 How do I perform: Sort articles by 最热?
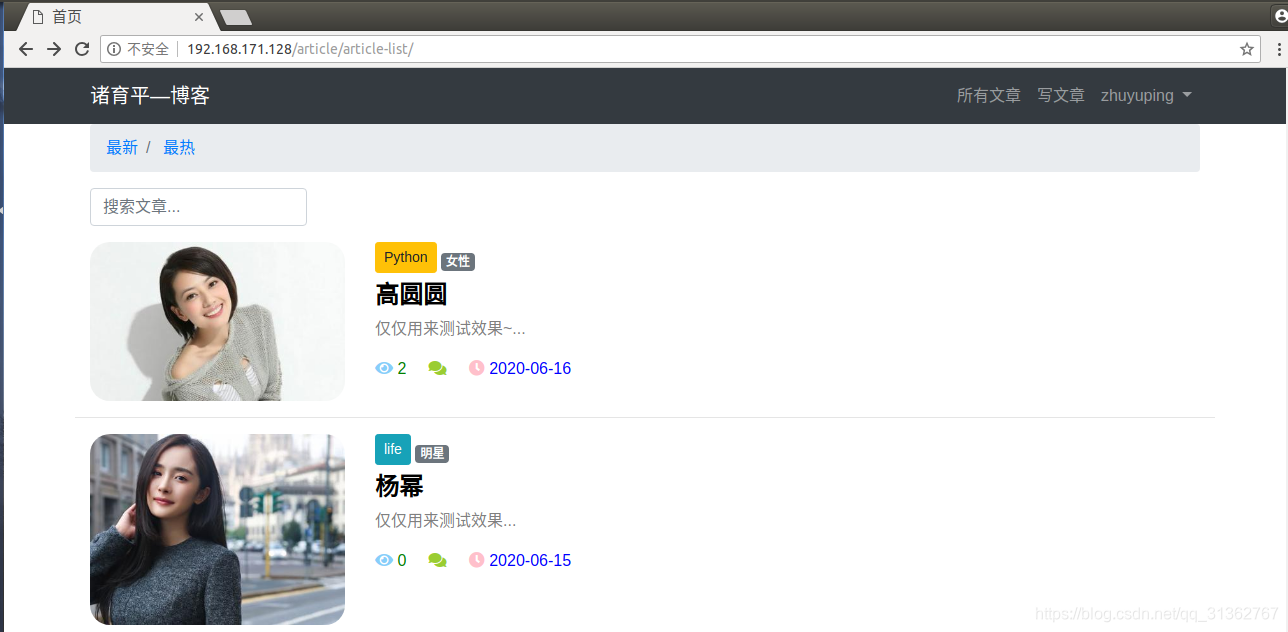tap(179, 148)
